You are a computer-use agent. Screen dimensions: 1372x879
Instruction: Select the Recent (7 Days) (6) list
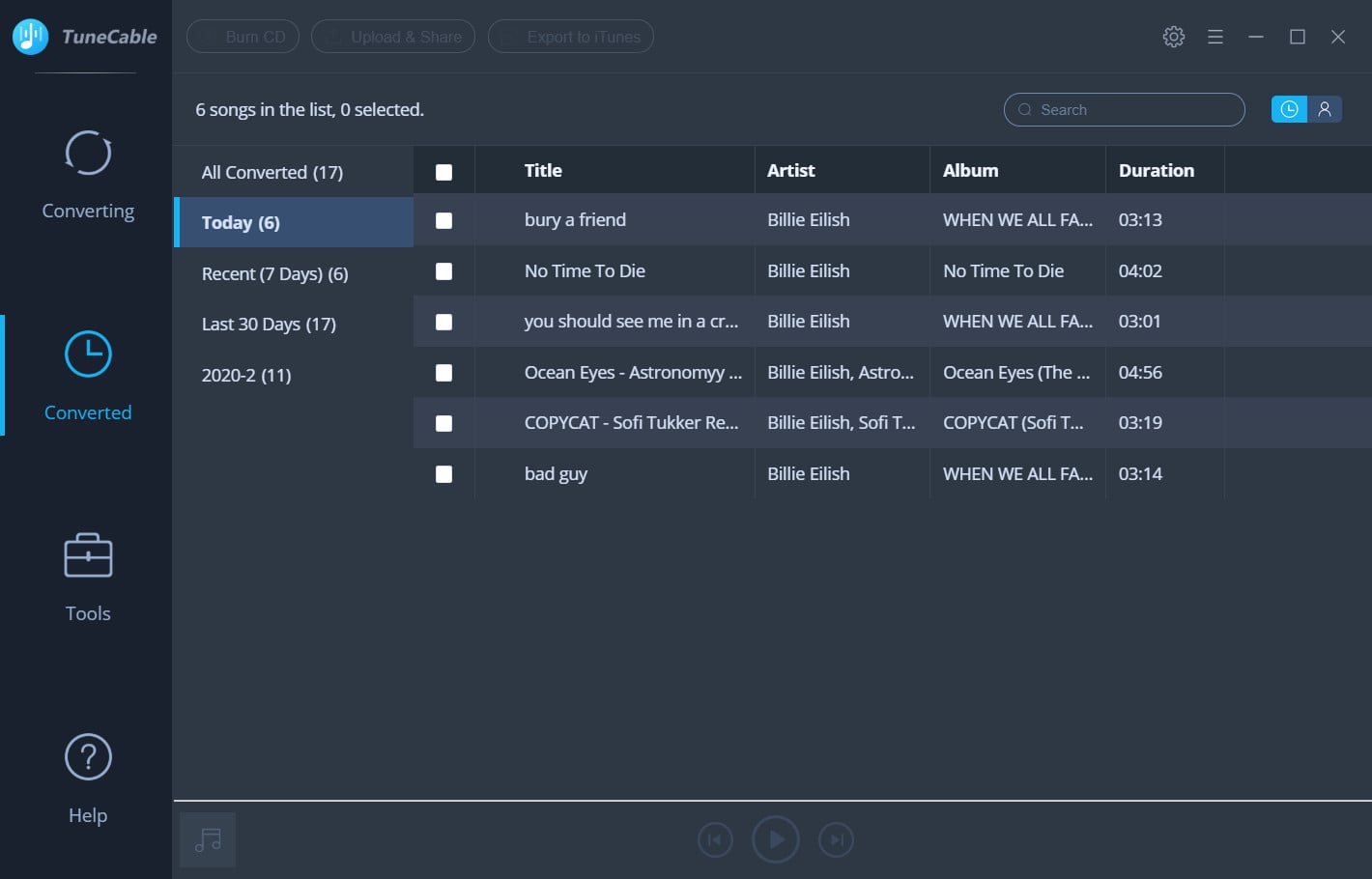tap(294, 273)
